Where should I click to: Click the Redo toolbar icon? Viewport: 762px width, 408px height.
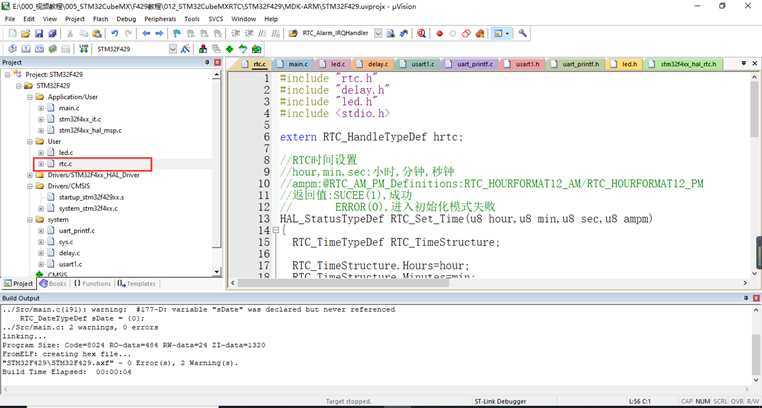point(128,34)
